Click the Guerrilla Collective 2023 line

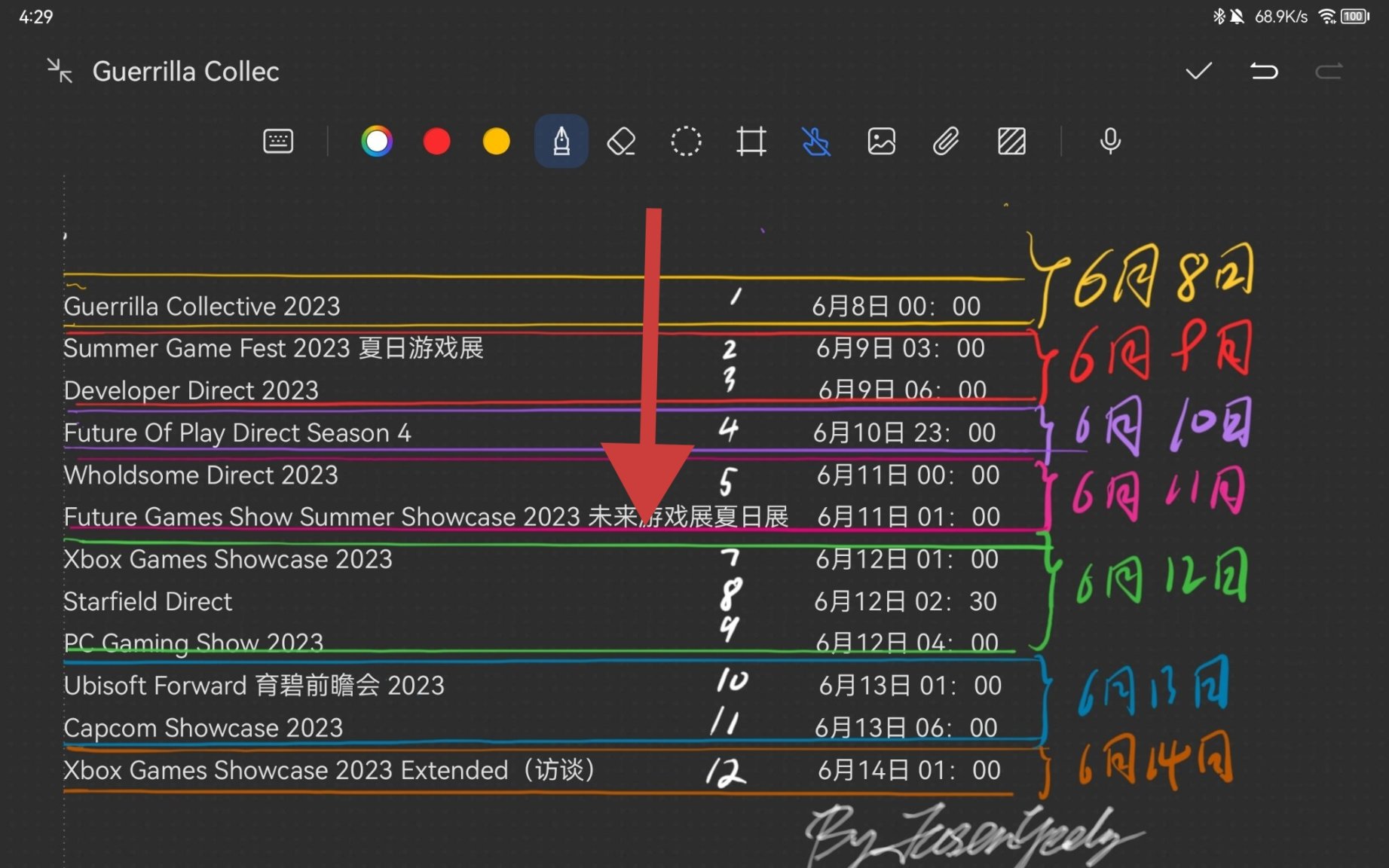point(202,307)
